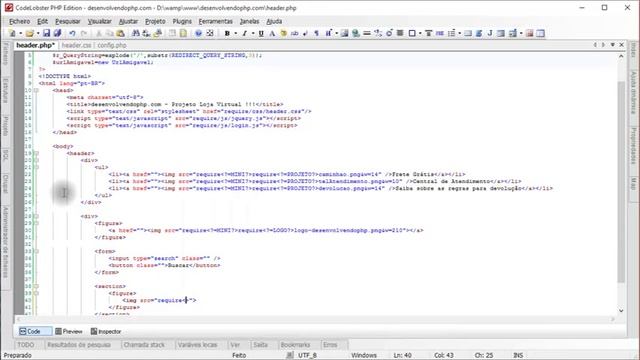
Task: Click the Paste clipboard icon
Action: 120,33
